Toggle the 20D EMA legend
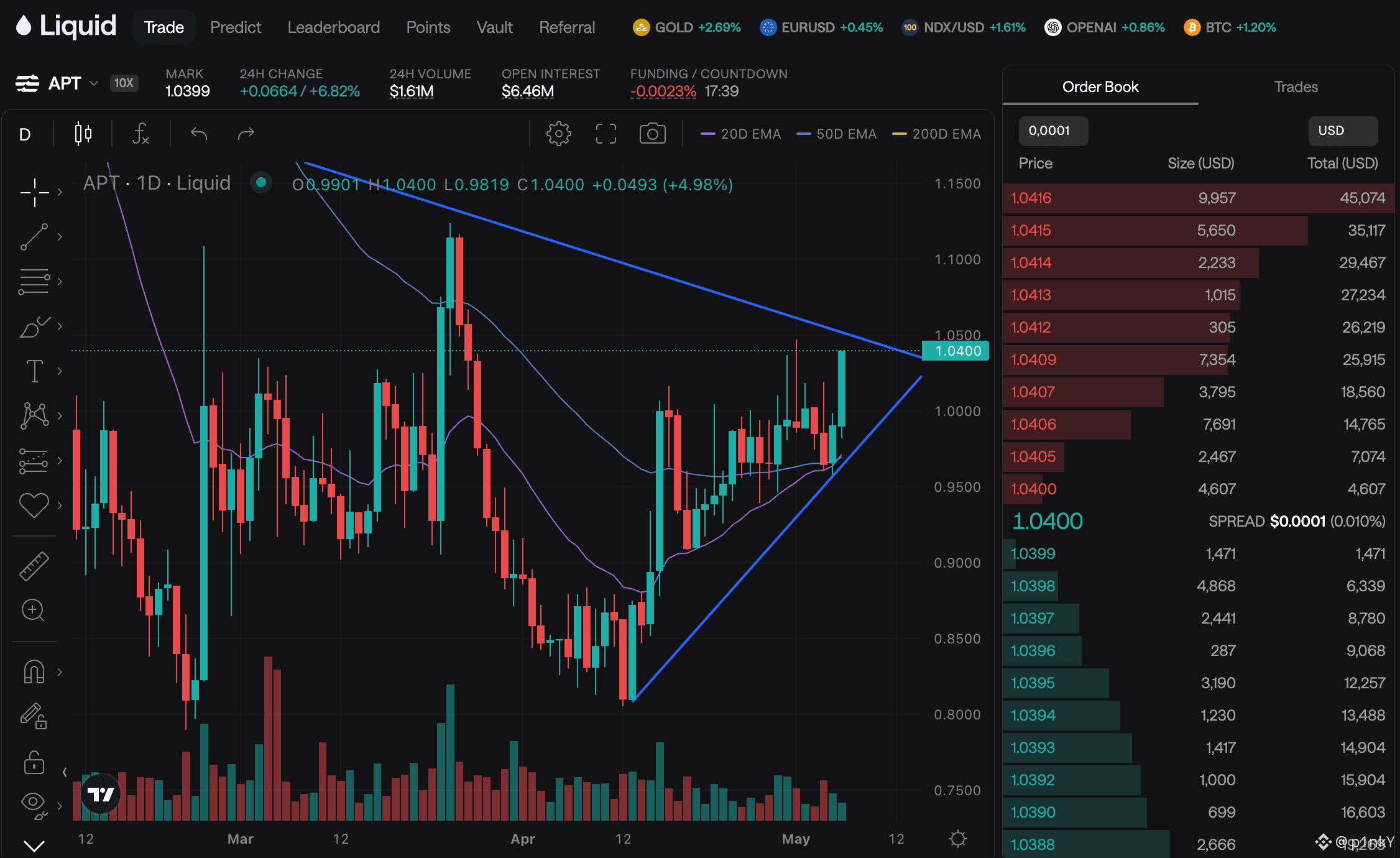This screenshot has width=1400, height=858. (740, 134)
